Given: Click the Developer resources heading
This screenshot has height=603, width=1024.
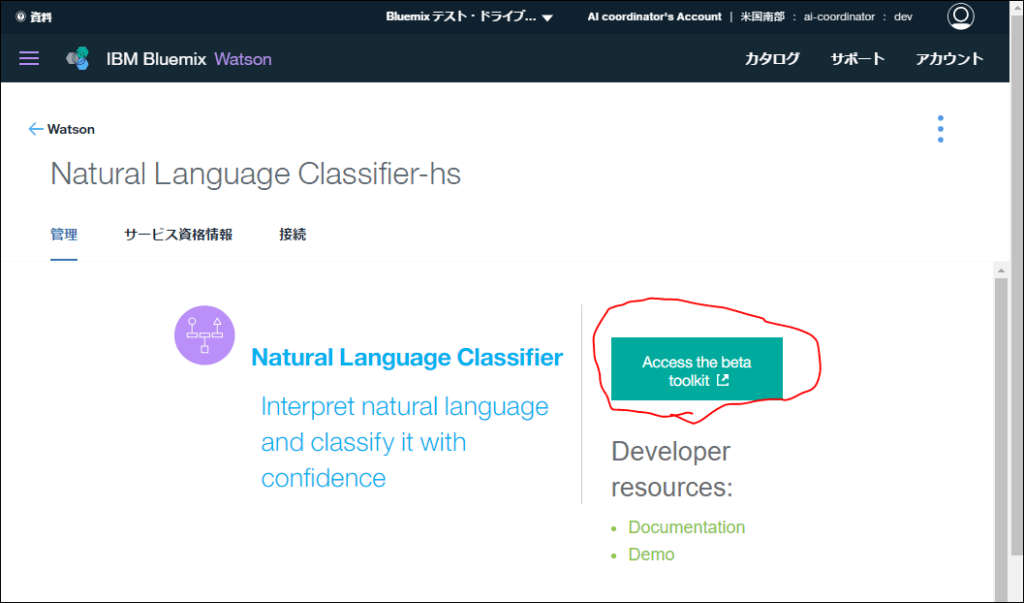Looking at the screenshot, I should coord(671,469).
